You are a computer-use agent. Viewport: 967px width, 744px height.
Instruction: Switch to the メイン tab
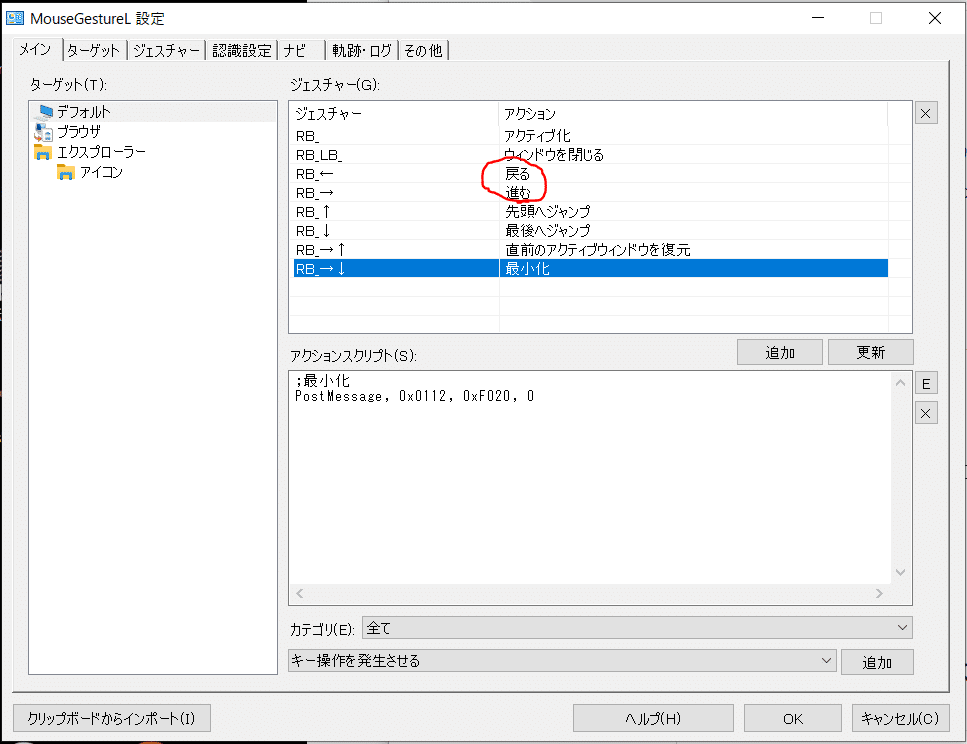tap(36, 49)
